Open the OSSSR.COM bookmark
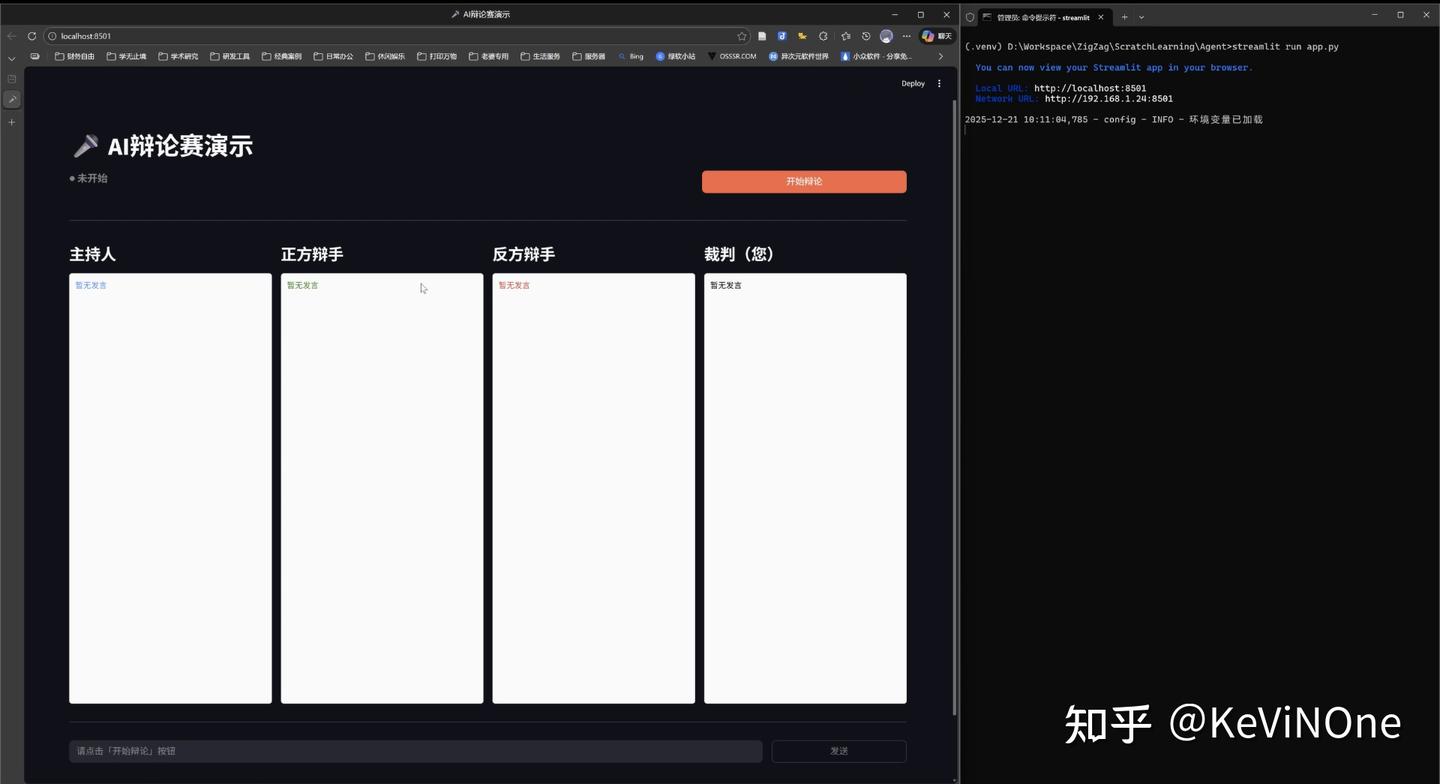 click(735, 56)
